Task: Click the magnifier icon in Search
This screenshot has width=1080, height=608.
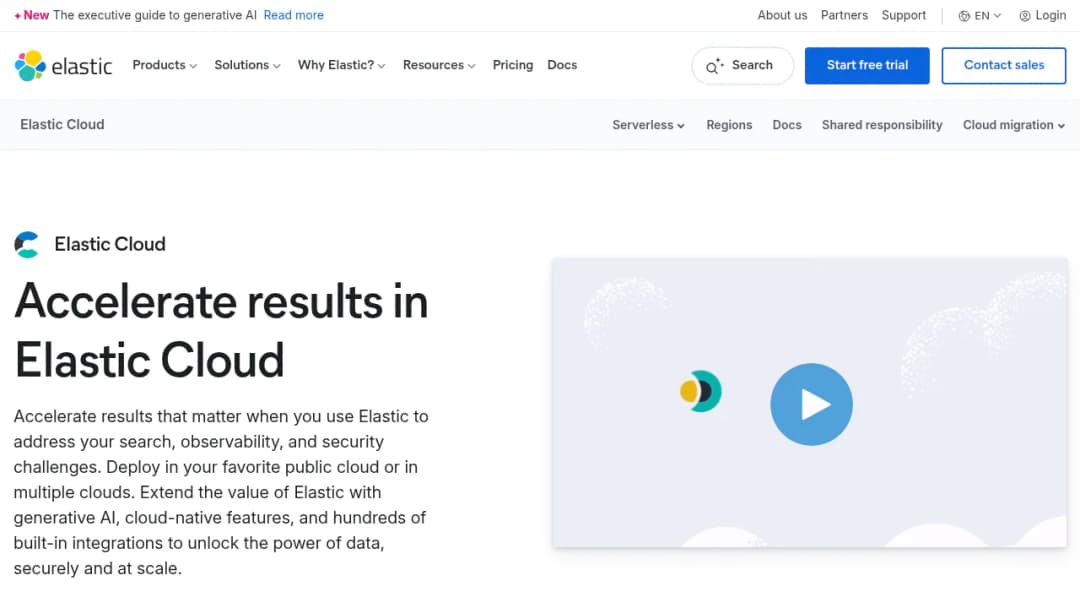Action: [x=714, y=66]
